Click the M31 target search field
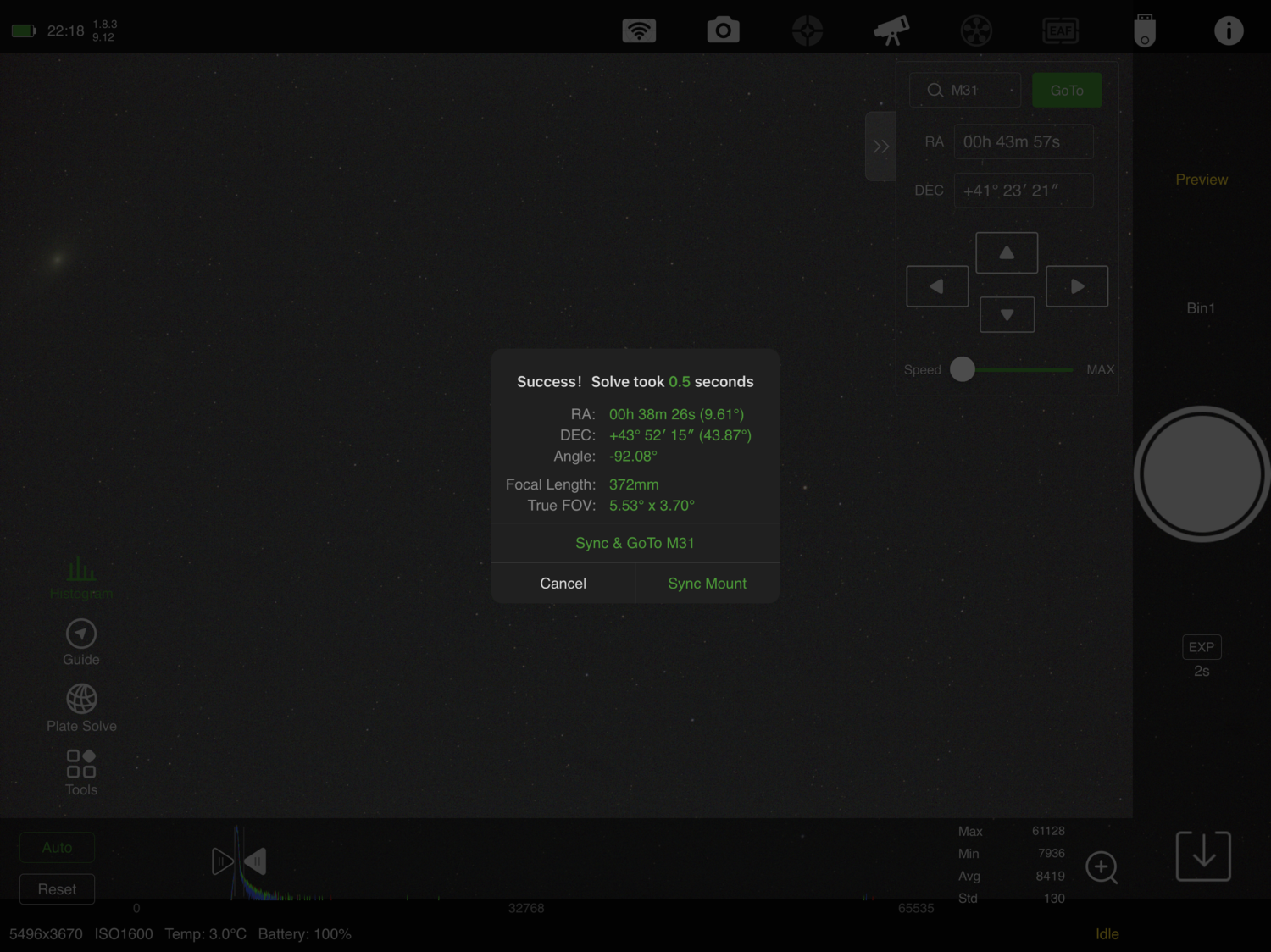 tap(965, 91)
